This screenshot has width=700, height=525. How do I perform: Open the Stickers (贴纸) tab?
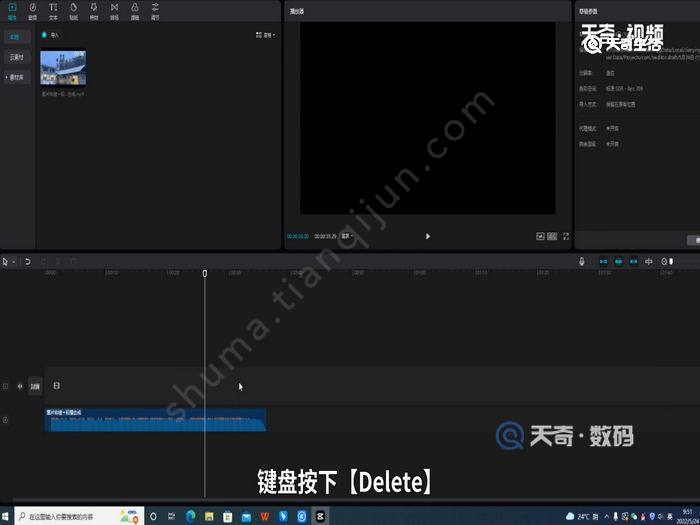coord(74,11)
